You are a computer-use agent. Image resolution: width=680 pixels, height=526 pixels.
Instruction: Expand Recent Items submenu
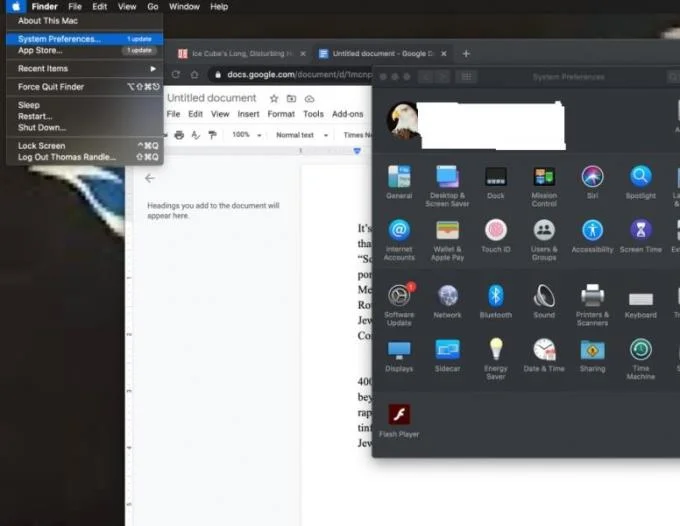click(85, 69)
